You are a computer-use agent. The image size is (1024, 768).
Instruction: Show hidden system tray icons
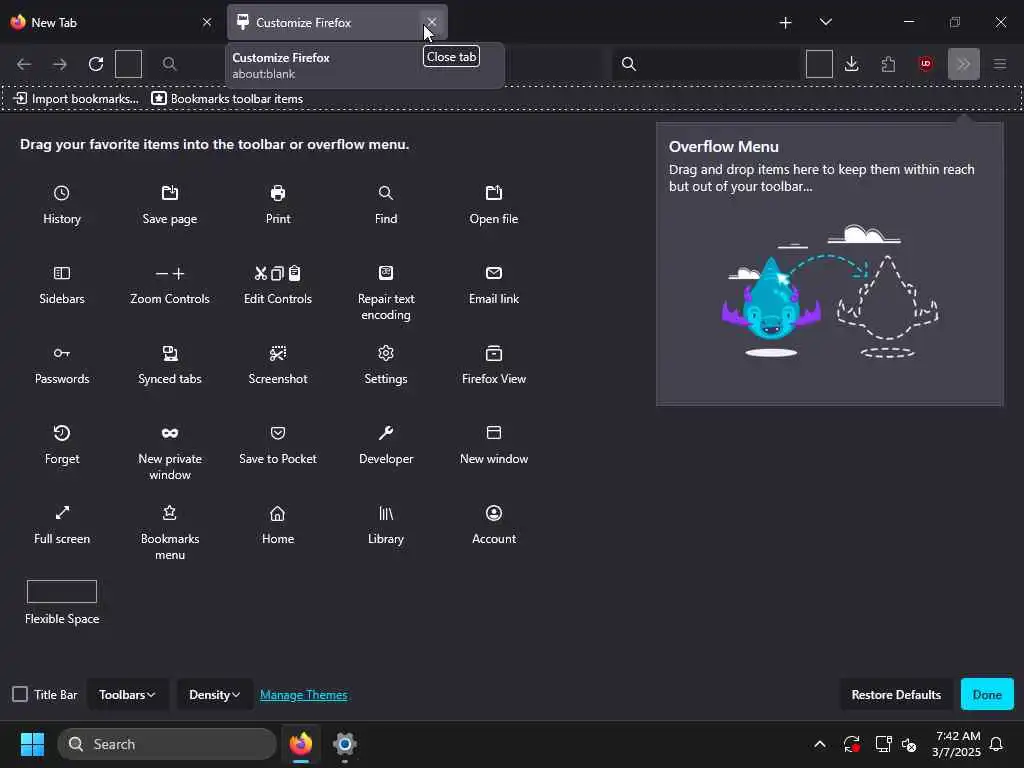820,744
